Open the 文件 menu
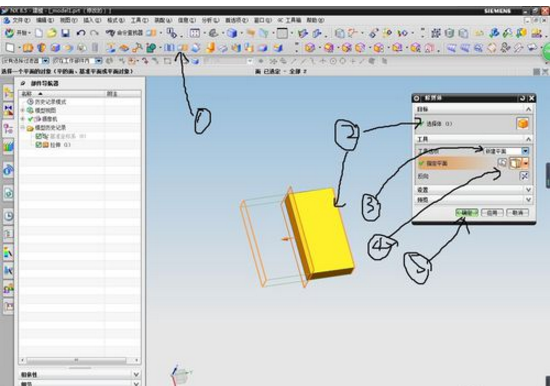This screenshot has height=386, width=550. 18,20
